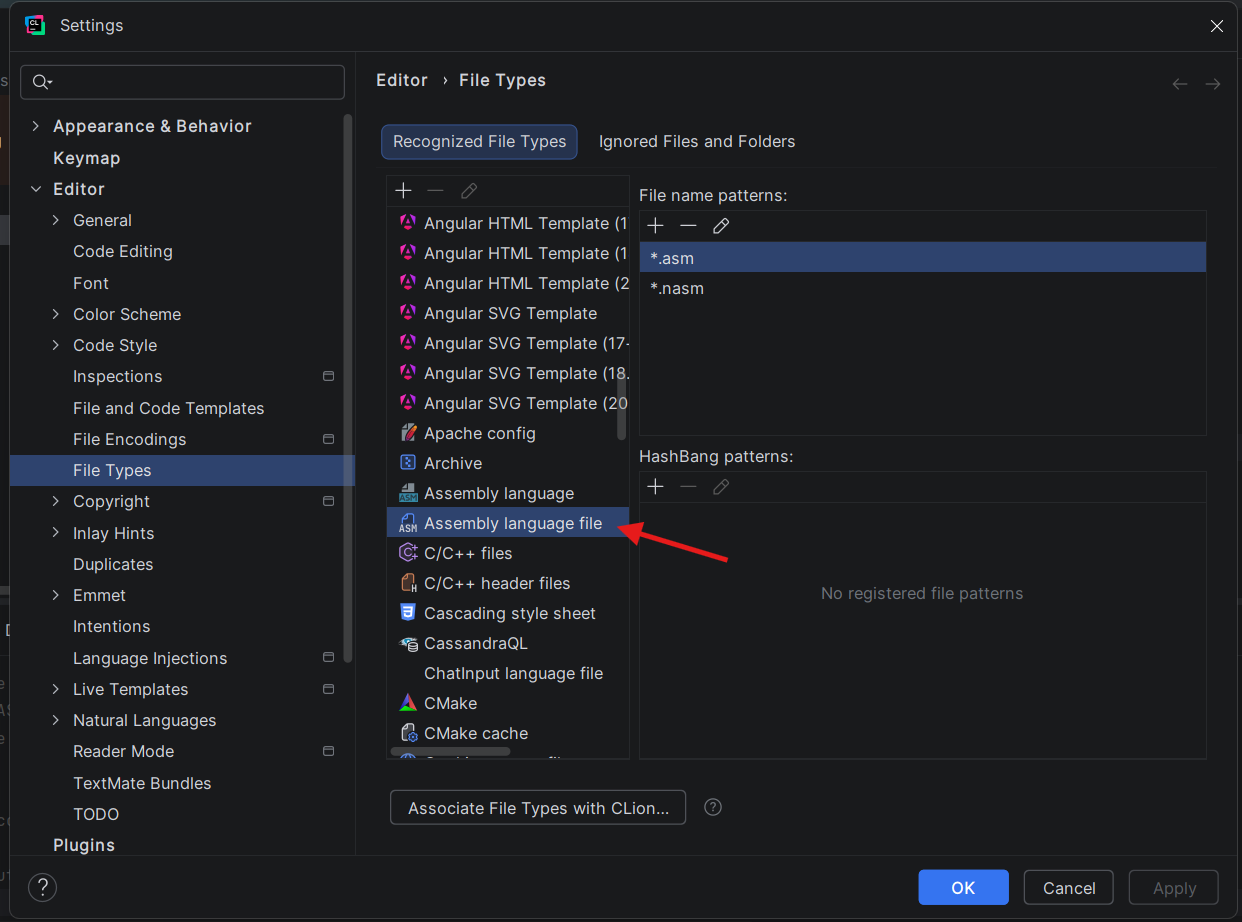The width and height of the screenshot is (1242, 922).
Task: Expand Appearance & Behavior section
Action: pos(36,126)
